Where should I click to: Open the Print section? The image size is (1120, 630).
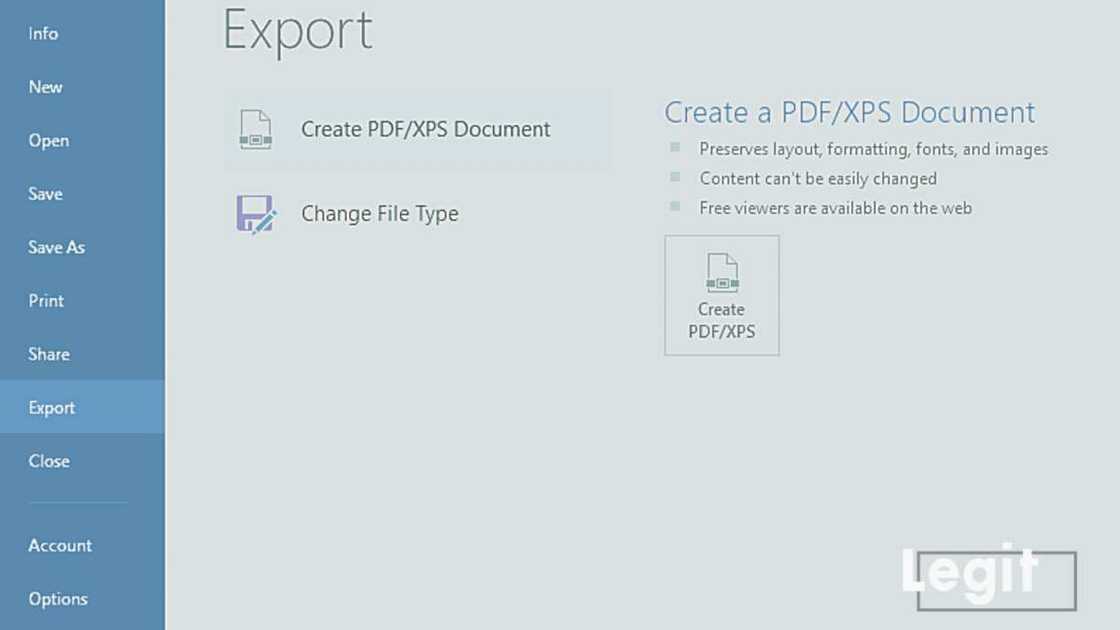click(x=46, y=301)
